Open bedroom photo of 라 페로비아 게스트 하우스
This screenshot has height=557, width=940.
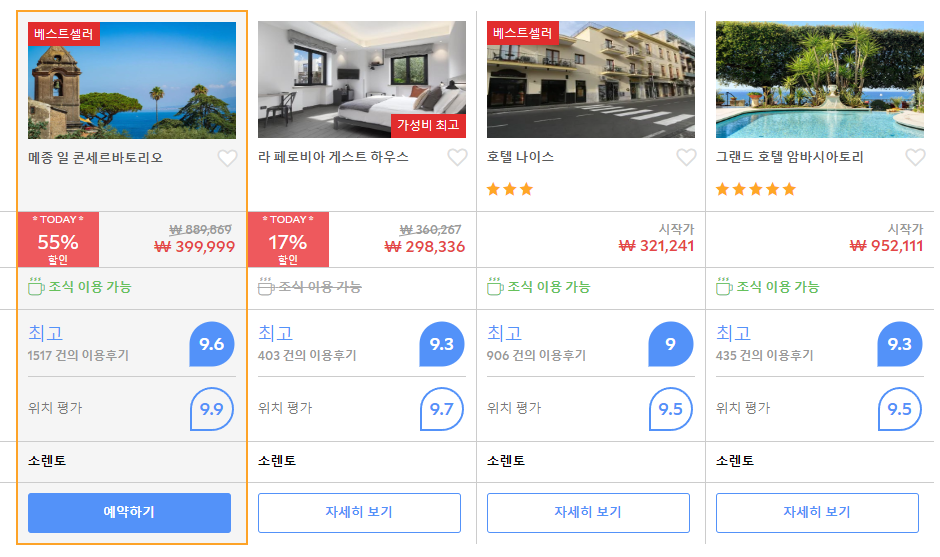tap(362, 80)
